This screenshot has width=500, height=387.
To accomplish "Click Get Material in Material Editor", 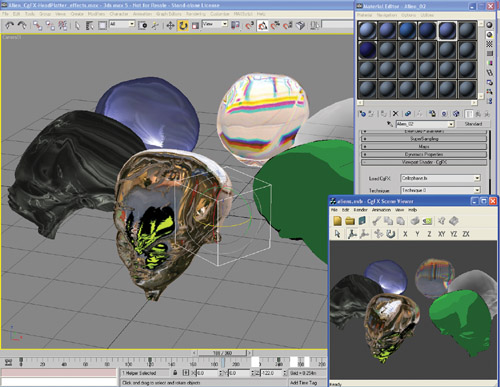I will [x=362, y=114].
